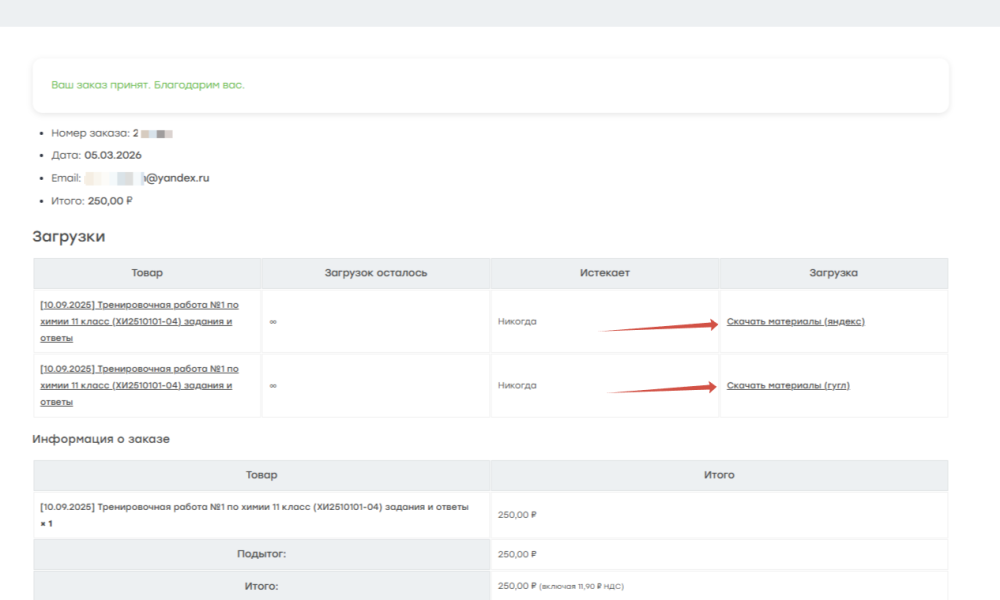Click the 'Загрузок осталось' column header

point(376,273)
